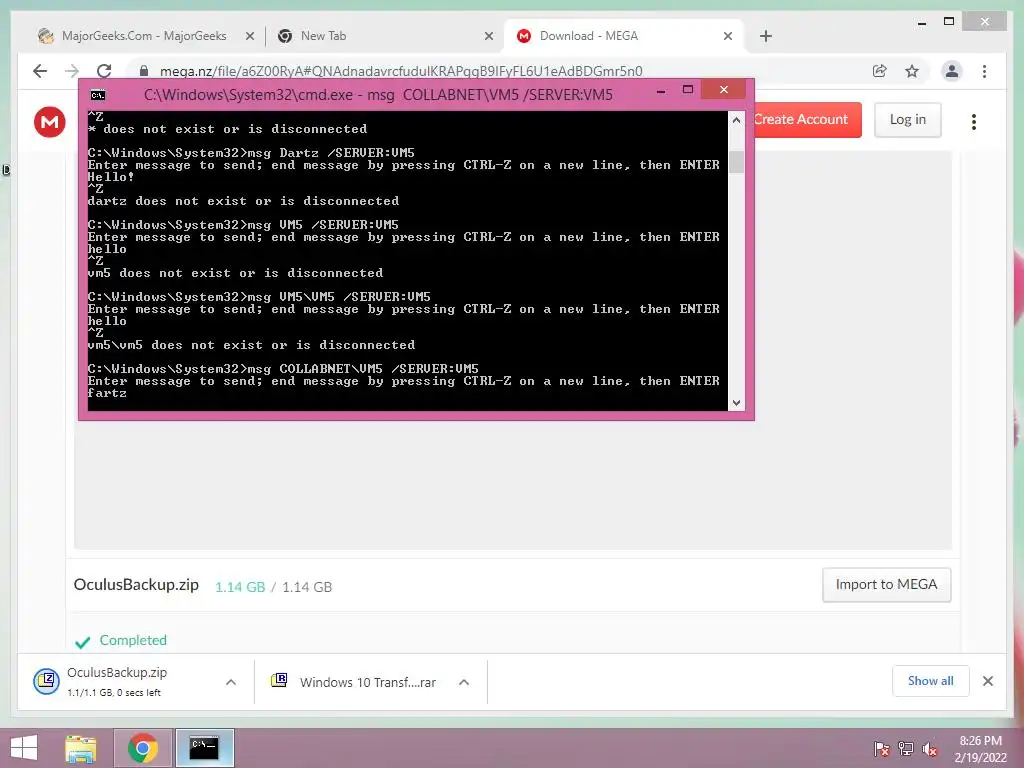The height and width of the screenshot is (768, 1024).
Task: Click '1.1/1.1 GB, 0 secs left' text
Action: [x=114, y=693]
